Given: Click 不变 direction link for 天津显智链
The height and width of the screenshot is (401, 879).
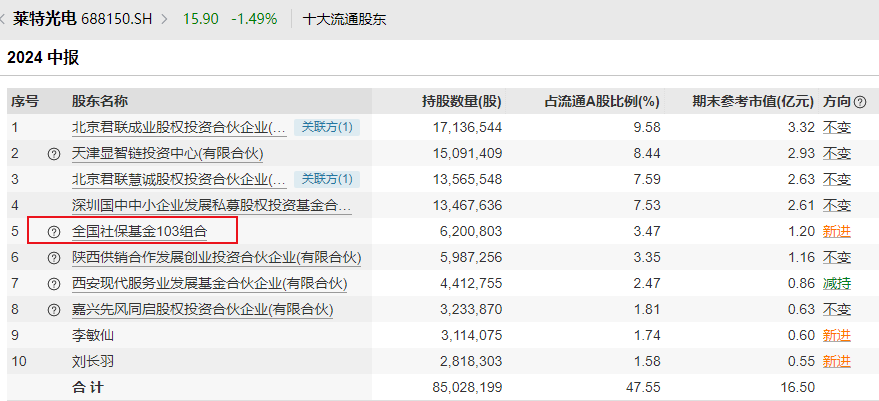Looking at the screenshot, I should point(836,154).
